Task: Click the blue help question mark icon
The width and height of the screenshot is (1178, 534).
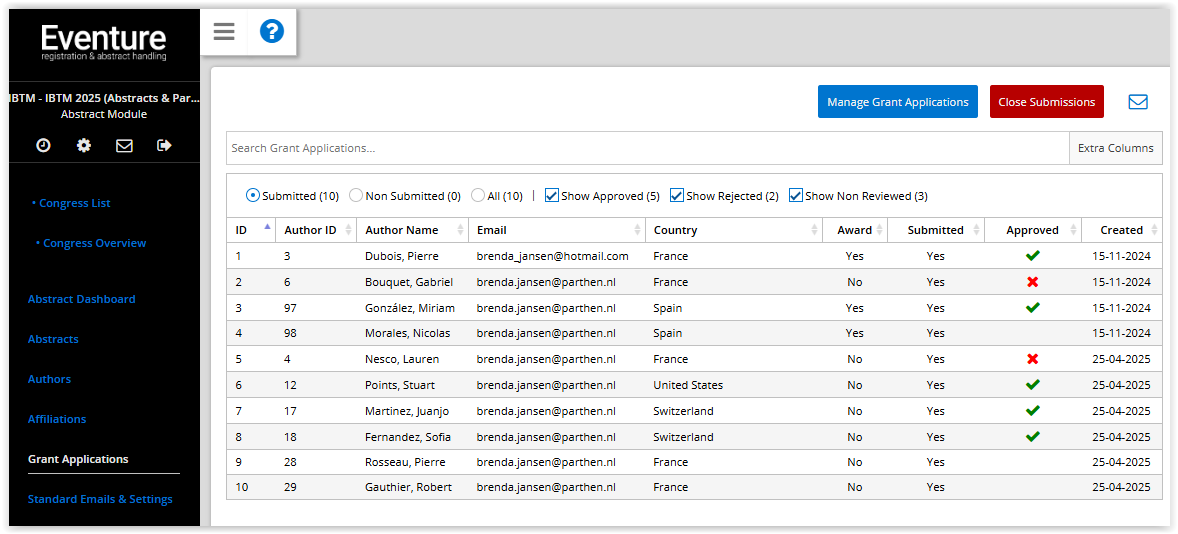Action: (x=272, y=32)
